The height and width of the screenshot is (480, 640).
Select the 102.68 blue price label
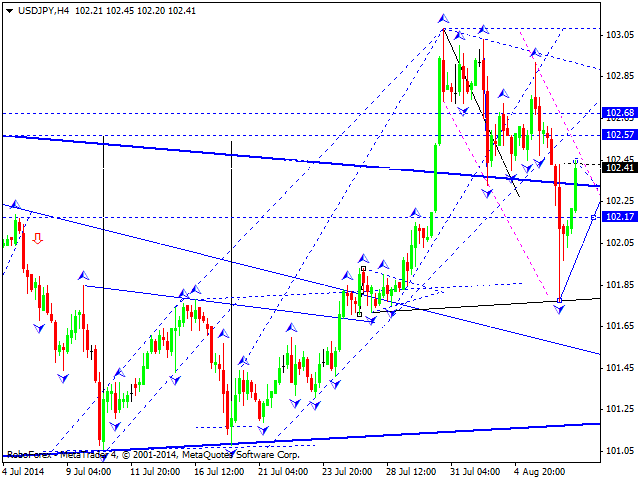620,113
